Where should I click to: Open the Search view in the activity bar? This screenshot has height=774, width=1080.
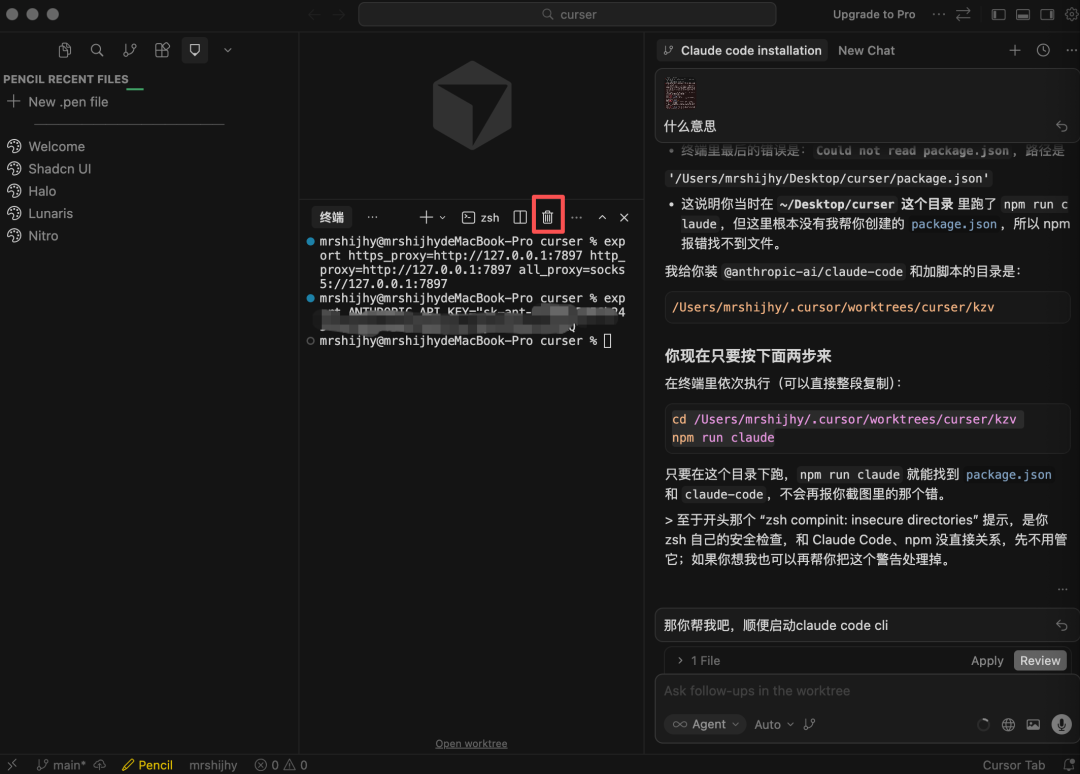[x=96, y=49]
